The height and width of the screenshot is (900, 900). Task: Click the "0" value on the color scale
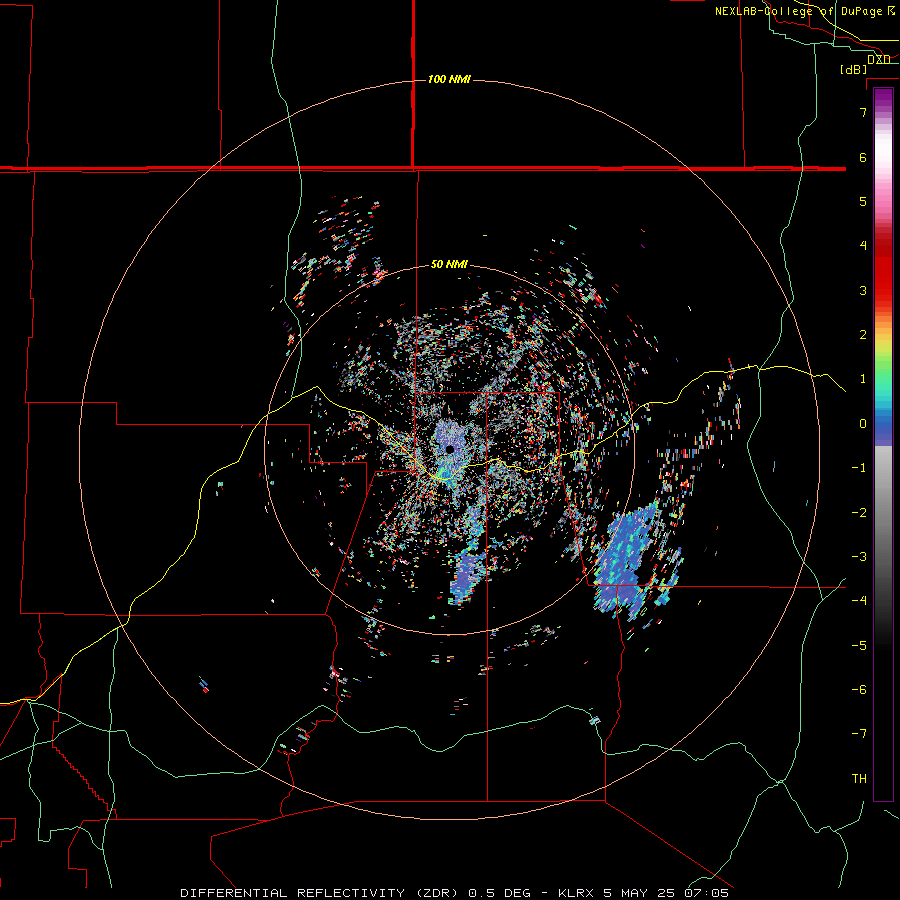click(x=863, y=424)
